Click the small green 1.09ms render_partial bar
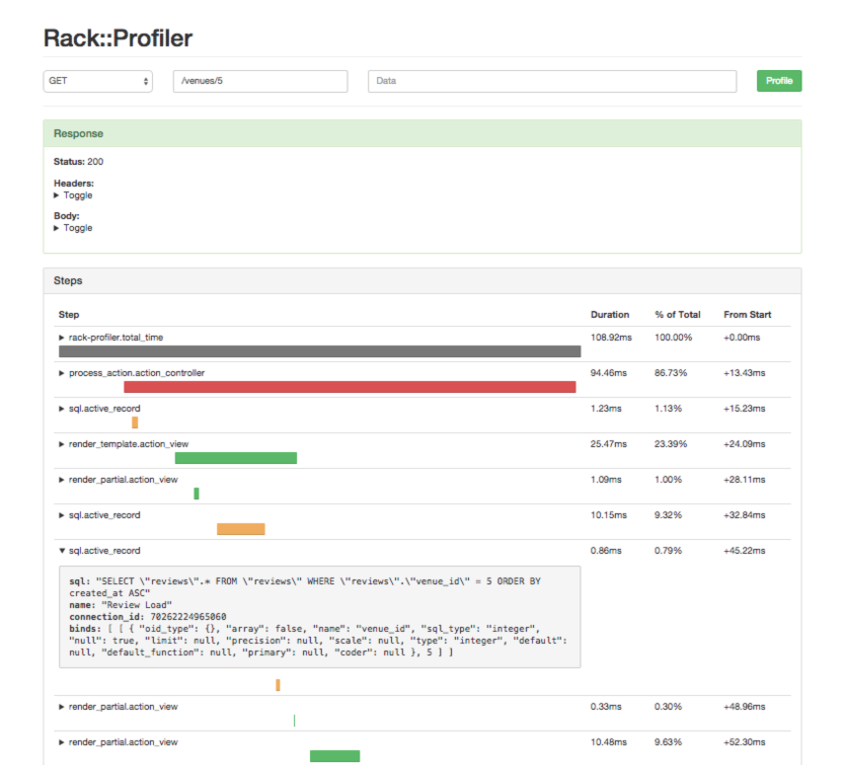Screen dimensions: 845x765 pos(197,493)
